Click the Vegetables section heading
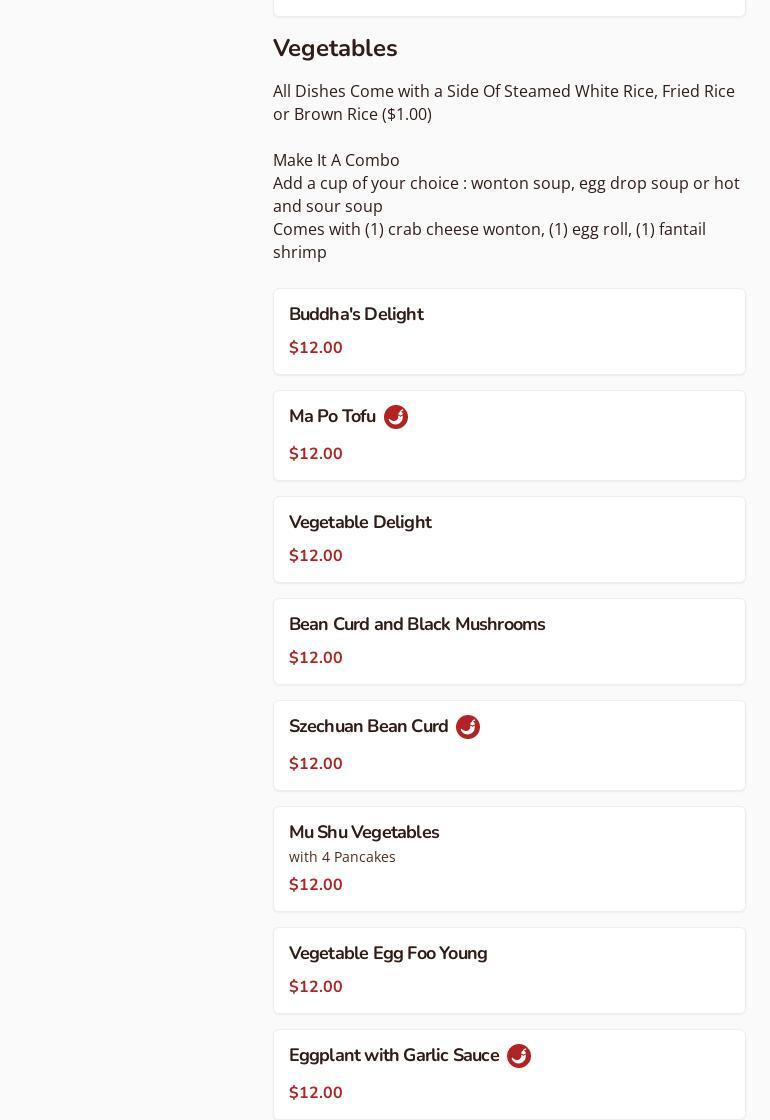 (335, 48)
